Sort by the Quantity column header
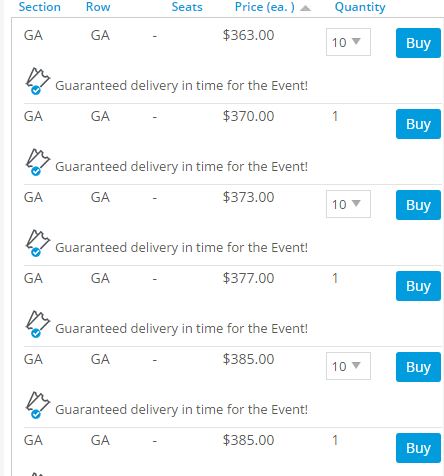The height and width of the screenshot is (476, 444). click(360, 7)
